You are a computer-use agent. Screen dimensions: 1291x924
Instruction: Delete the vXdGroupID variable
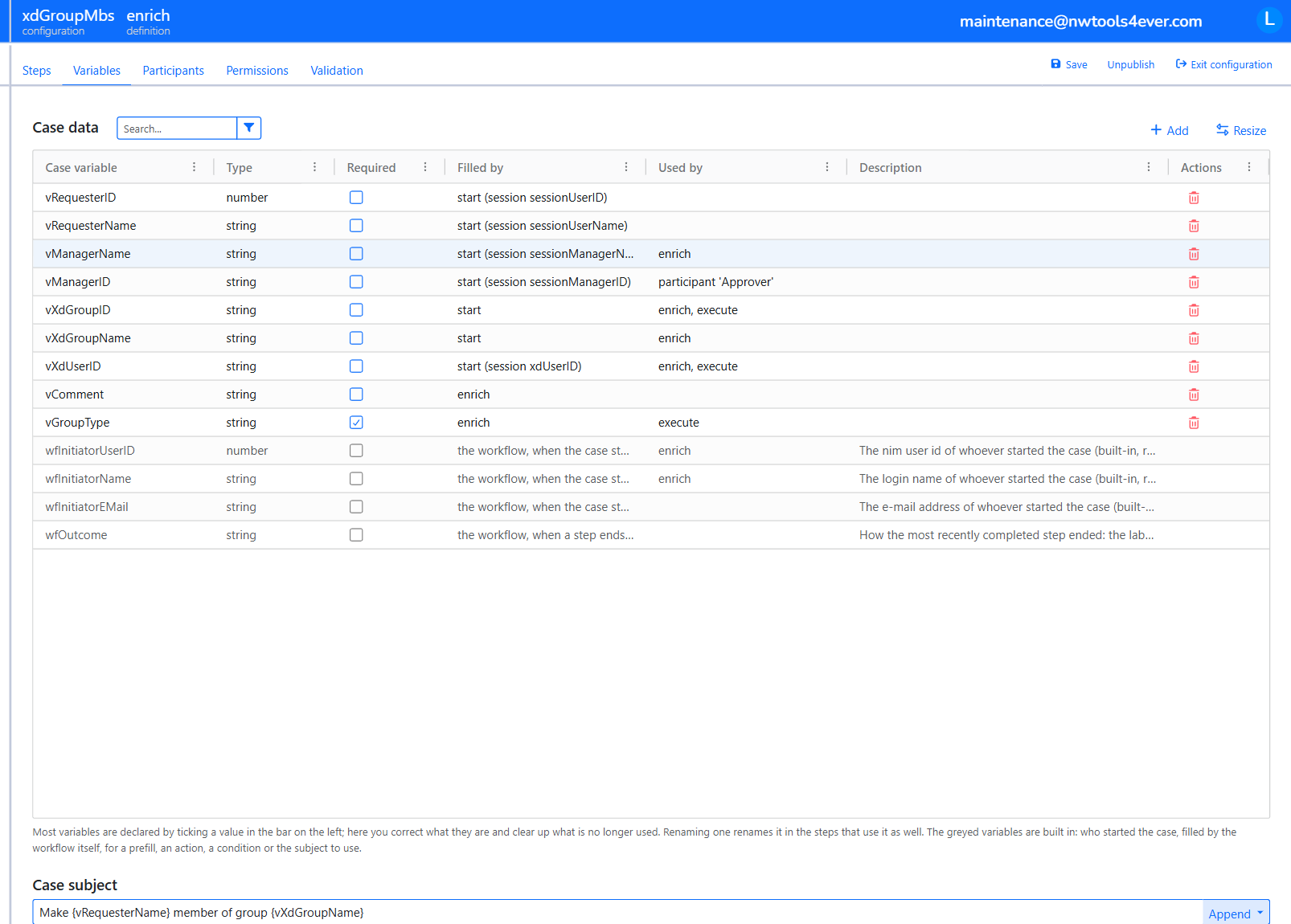tap(1194, 310)
